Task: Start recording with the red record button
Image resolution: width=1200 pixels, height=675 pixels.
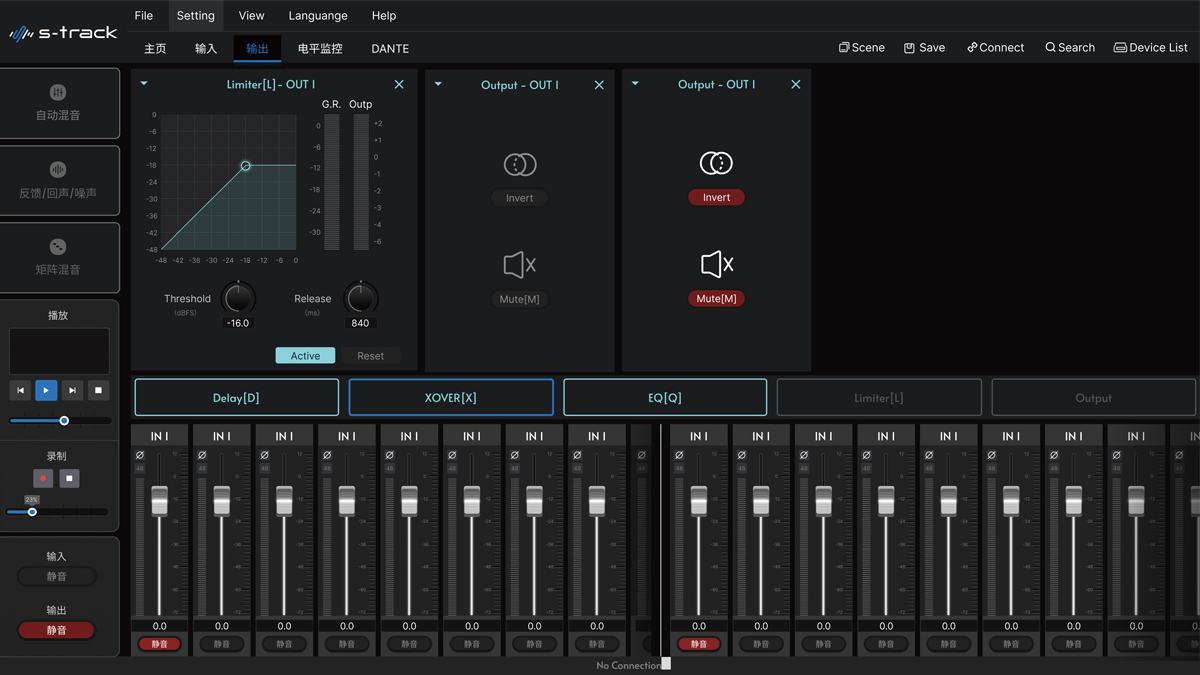Action: click(x=43, y=479)
